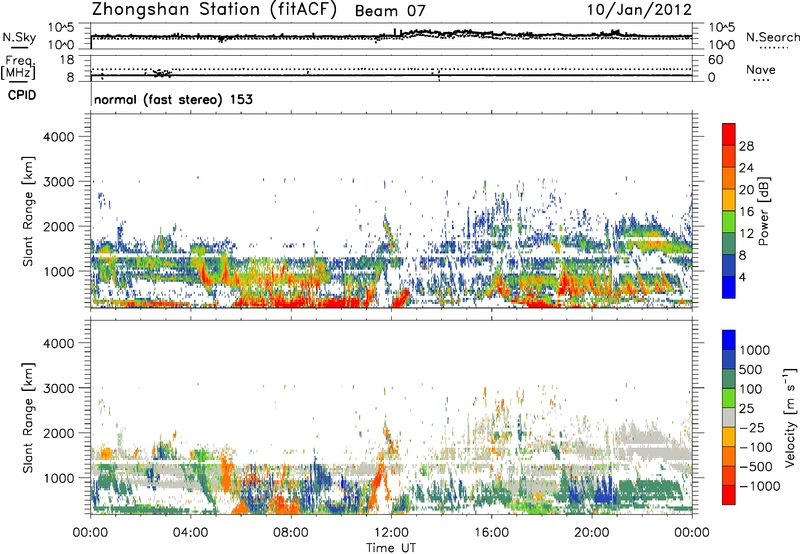Viewport: 800px width, 554px height.
Task: Click the '60' Nave axis value
Action: tap(715, 60)
